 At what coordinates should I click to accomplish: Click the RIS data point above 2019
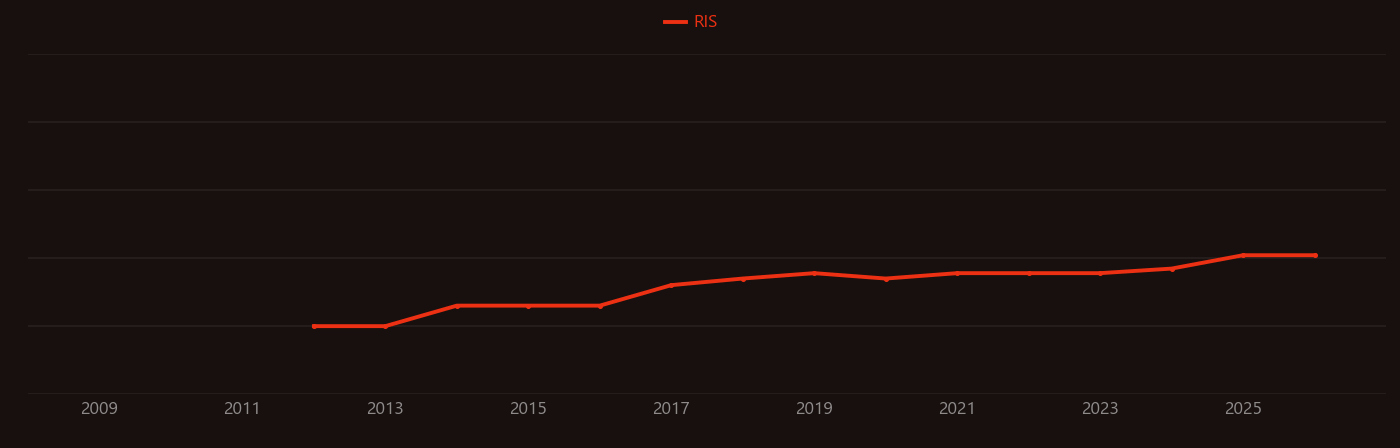(x=814, y=273)
